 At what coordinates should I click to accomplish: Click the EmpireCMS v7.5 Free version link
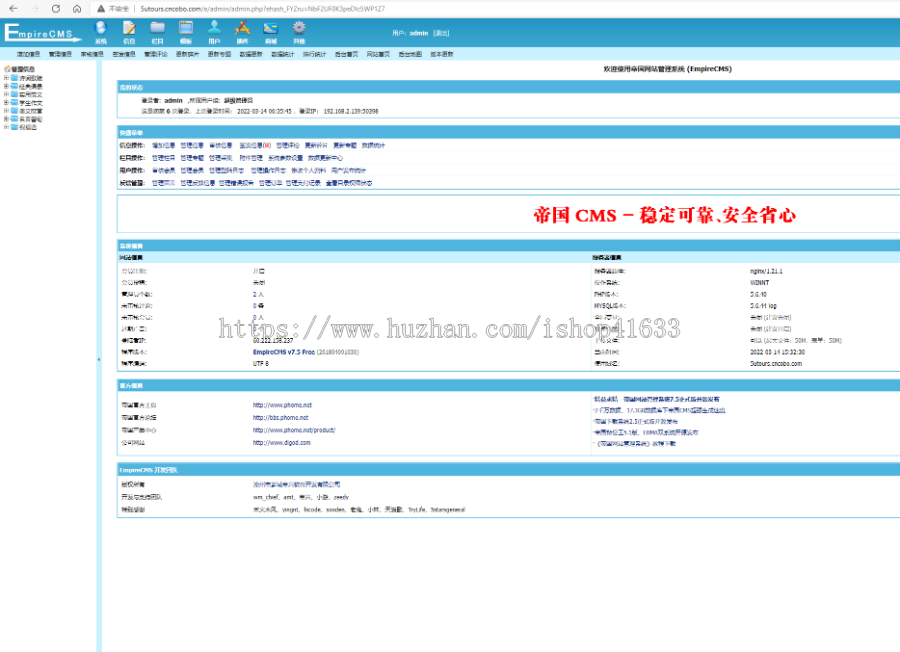(x=284, y=352)
